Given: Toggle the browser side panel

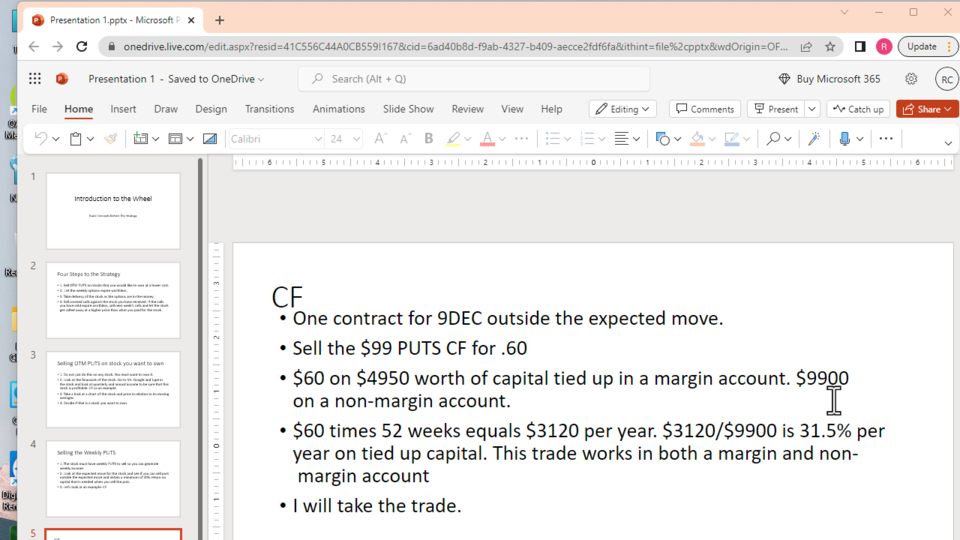Looking at the screenshot, I should [860, 47].
